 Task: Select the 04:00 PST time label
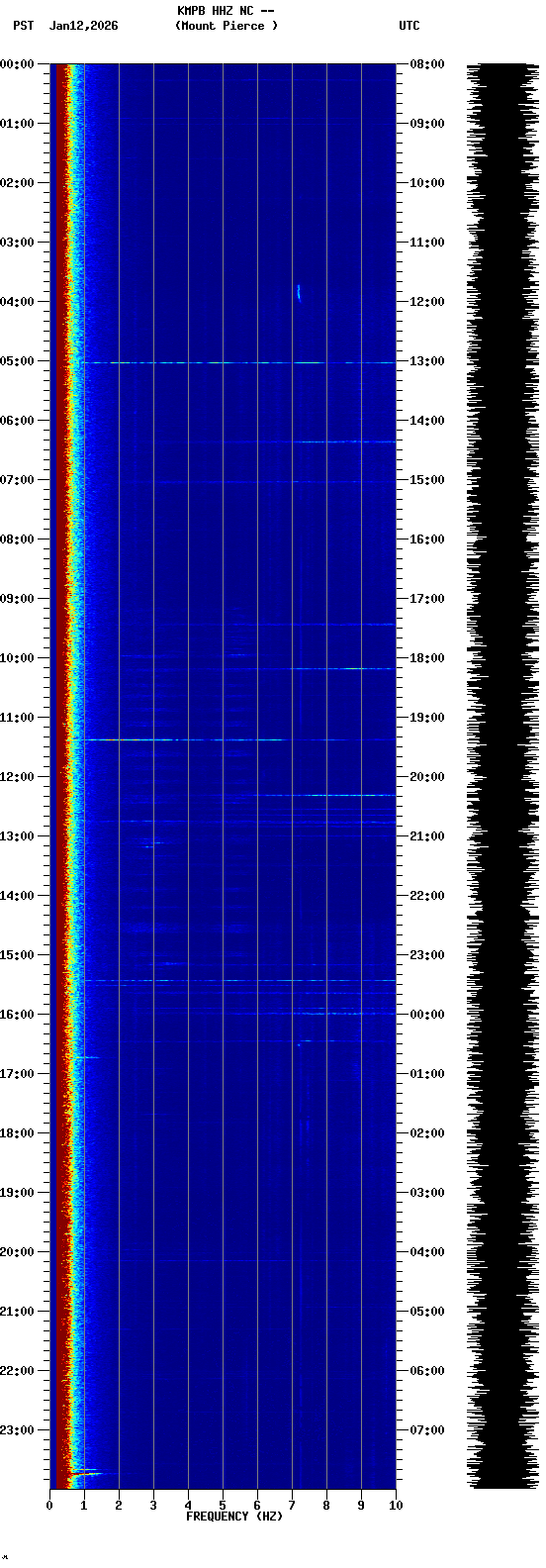point(17,302)
